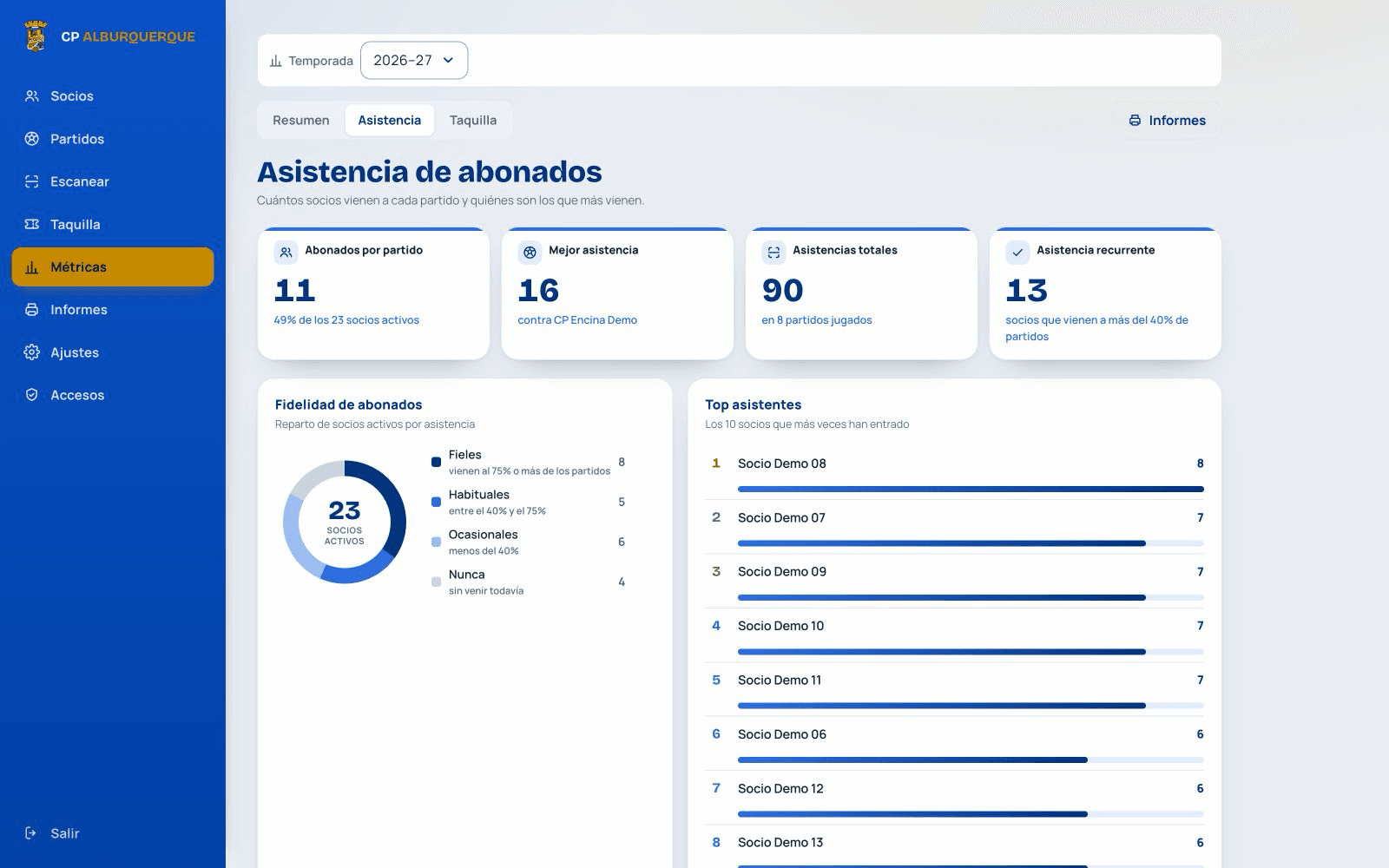Go to Accesos in the sidebar
This screenshot has width=1389, height=868.
[113, 395]
